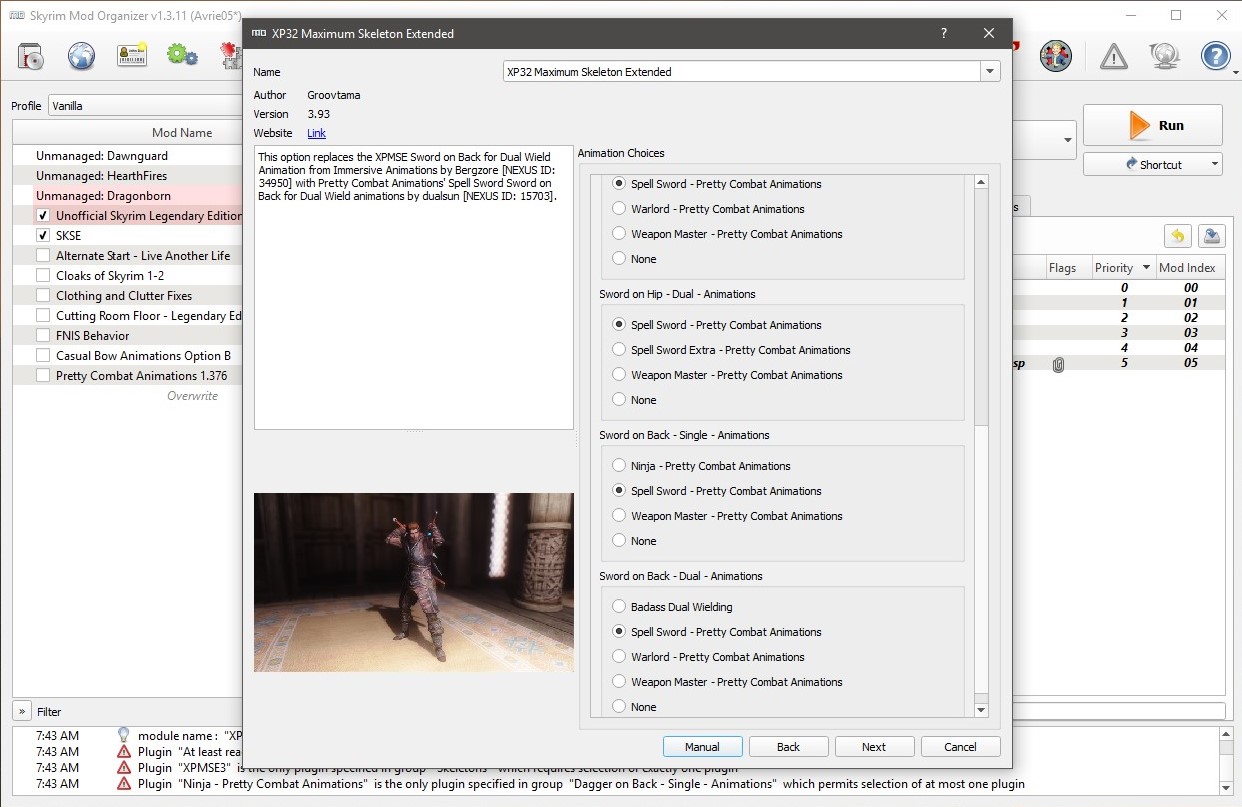The width and height of the screenshot is (1242, 807).
Task: Expand the filter panel with the double arrow
Action: click(x=21, y=711)
